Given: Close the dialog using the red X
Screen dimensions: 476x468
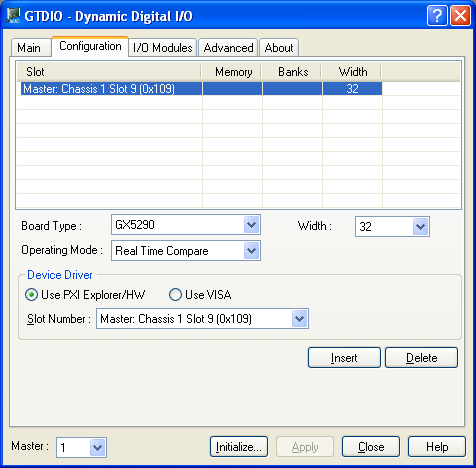Looking at the screenshot, I should pyautogui.click(x=460, y=15).
